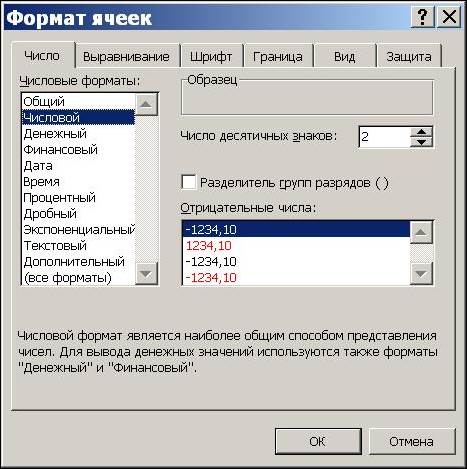Increase decimal places with up spinner arrow
The height and width of the screenshot is (469, 467).
coord(422,132)
